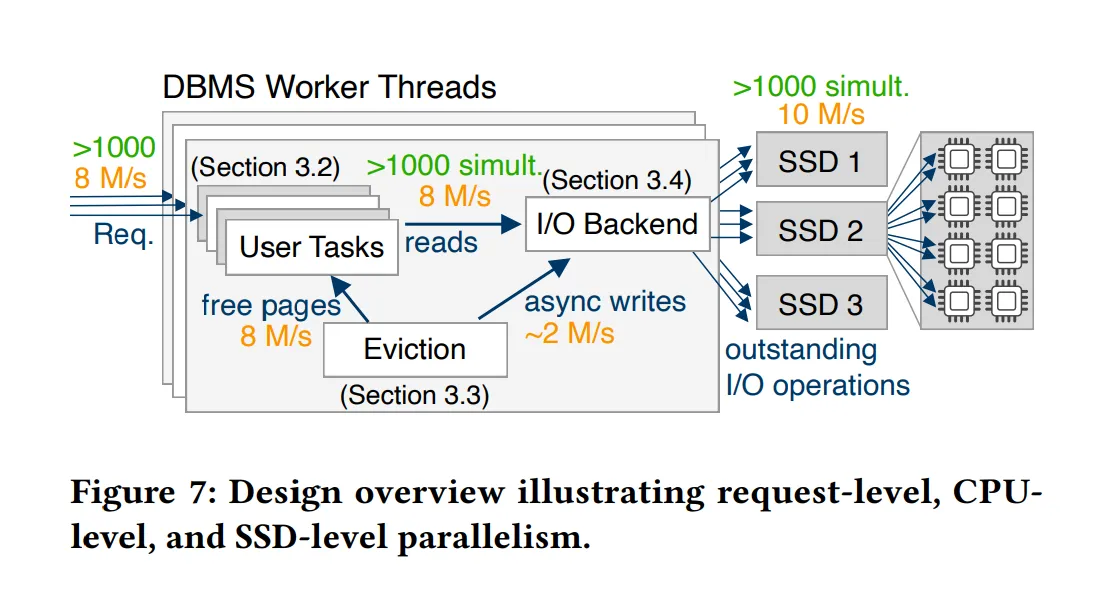Click the 'Req.' label

tap(123, 234)
